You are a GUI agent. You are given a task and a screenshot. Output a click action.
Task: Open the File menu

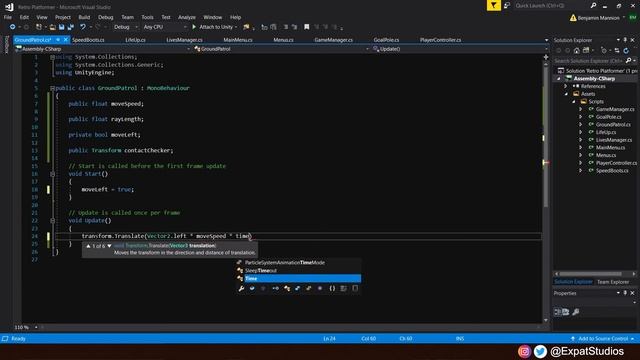(x=8, y=17)
